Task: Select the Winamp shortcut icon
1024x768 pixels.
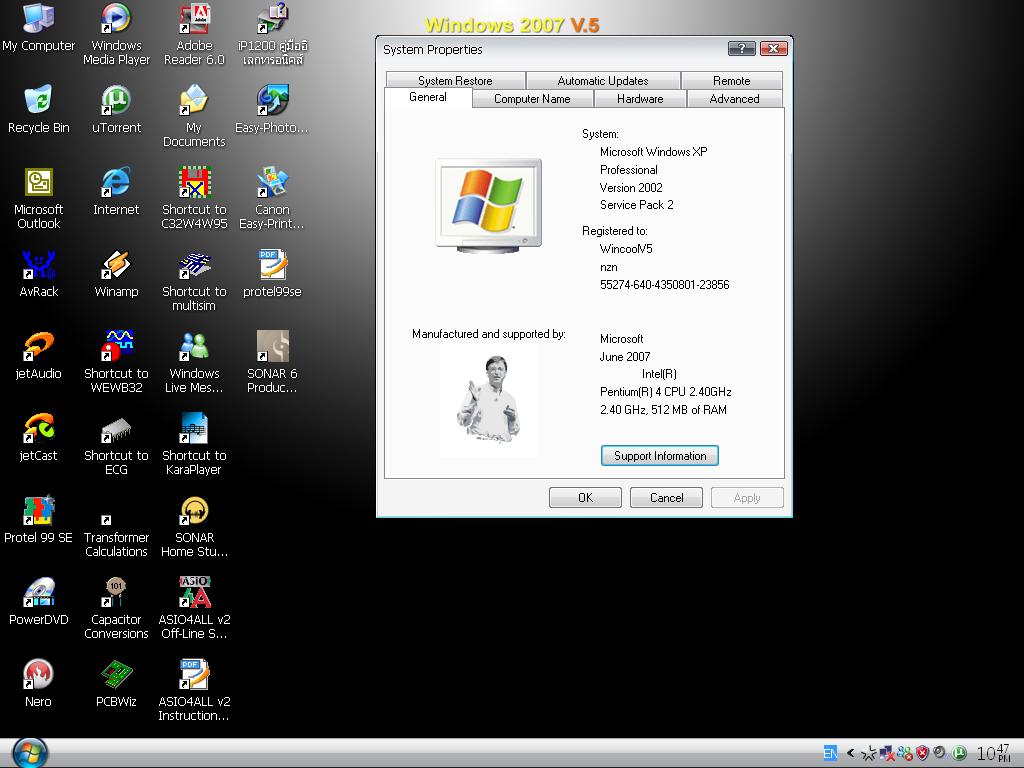Action: click(116, 274)
